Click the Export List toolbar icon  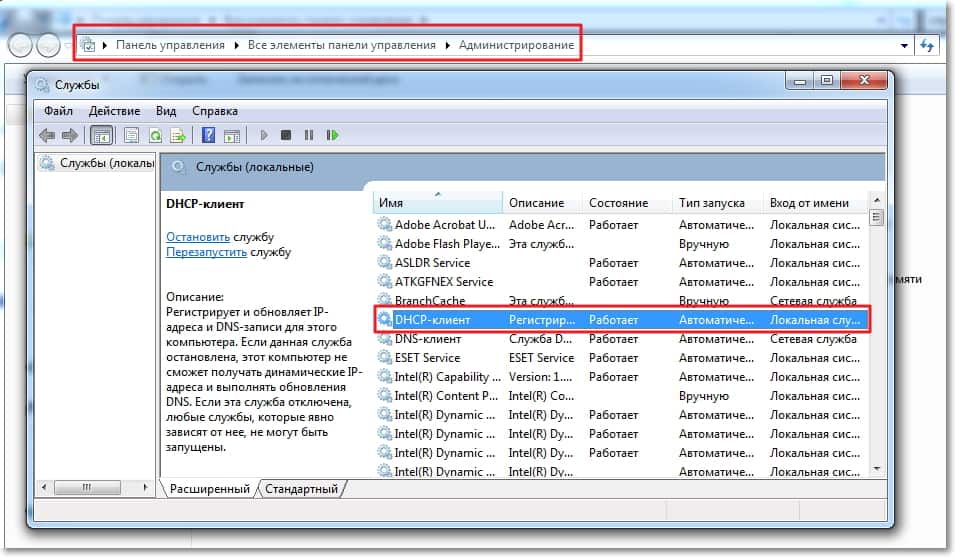coord(178,135)
